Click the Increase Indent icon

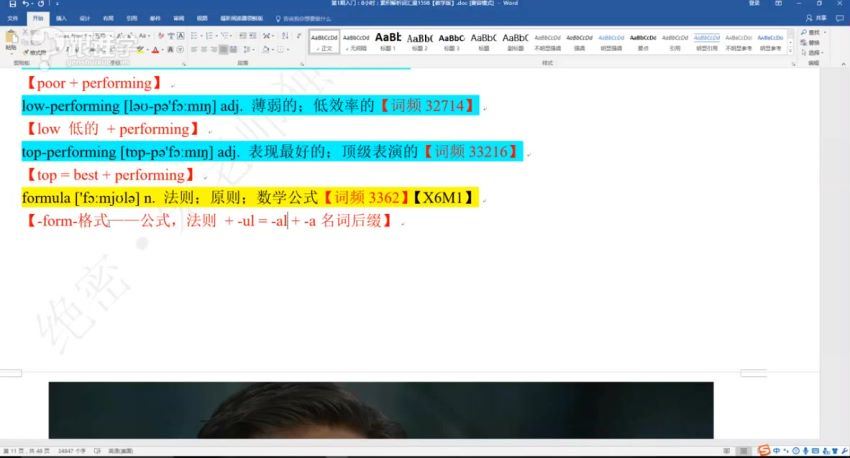(253, 36)
